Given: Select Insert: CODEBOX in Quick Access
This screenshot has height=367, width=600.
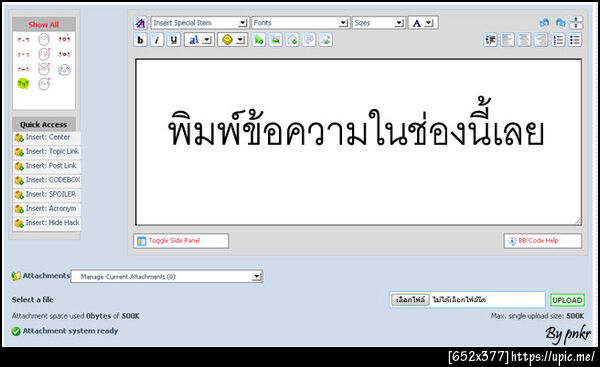Looking at the screenshot, I should pyautogui.click(x=47, y=180).
